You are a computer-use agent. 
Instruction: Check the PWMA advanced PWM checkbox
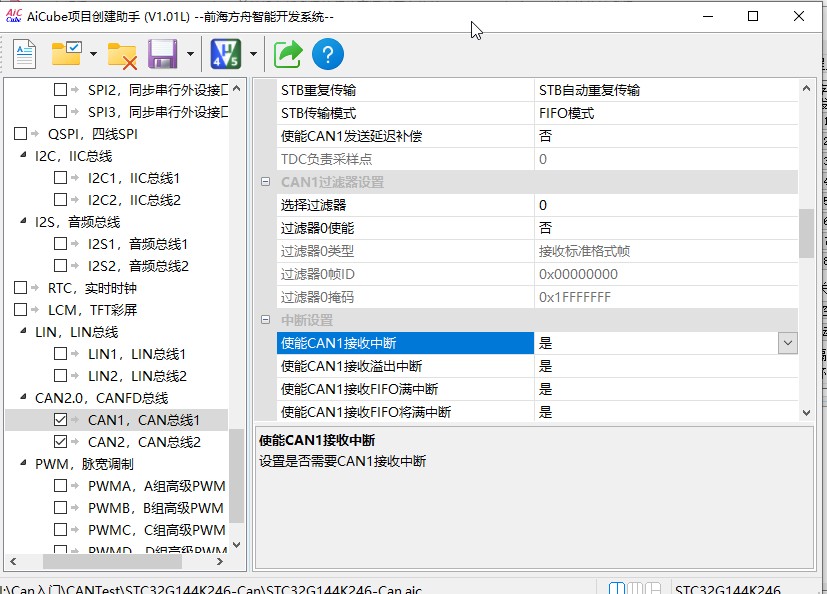tap(60, 486)
